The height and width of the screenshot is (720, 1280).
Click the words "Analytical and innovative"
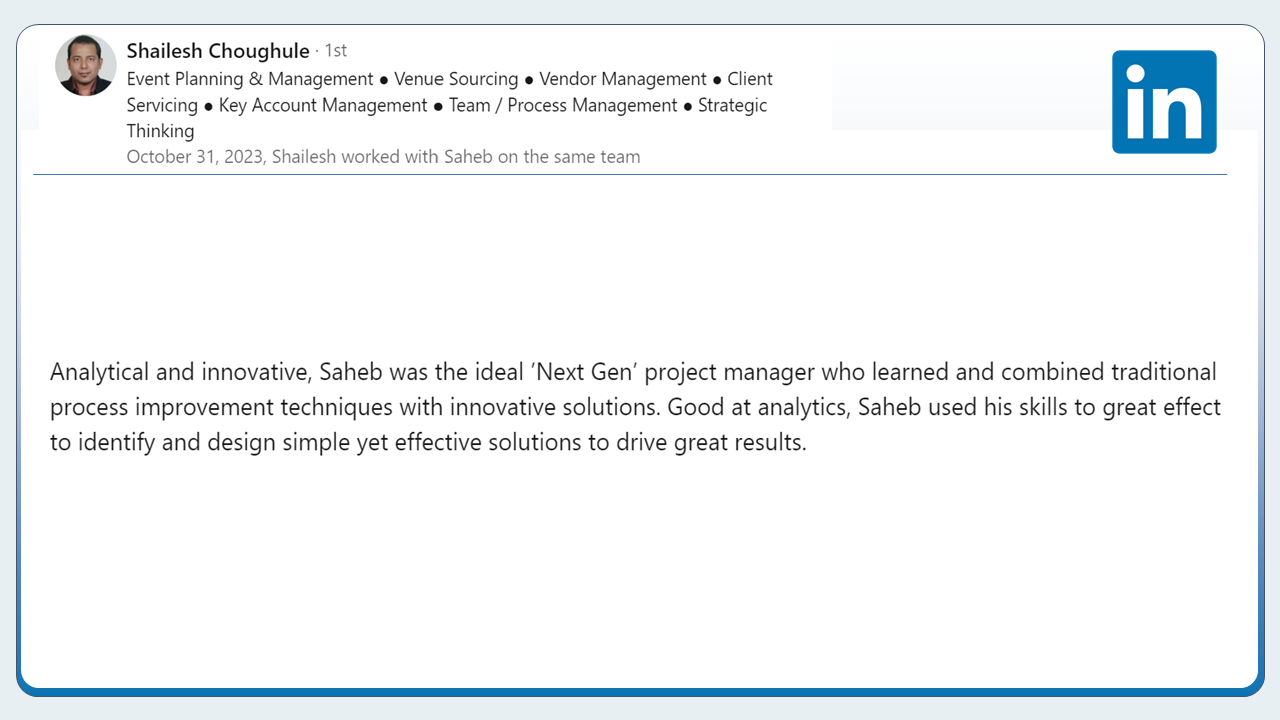[179, 373]
